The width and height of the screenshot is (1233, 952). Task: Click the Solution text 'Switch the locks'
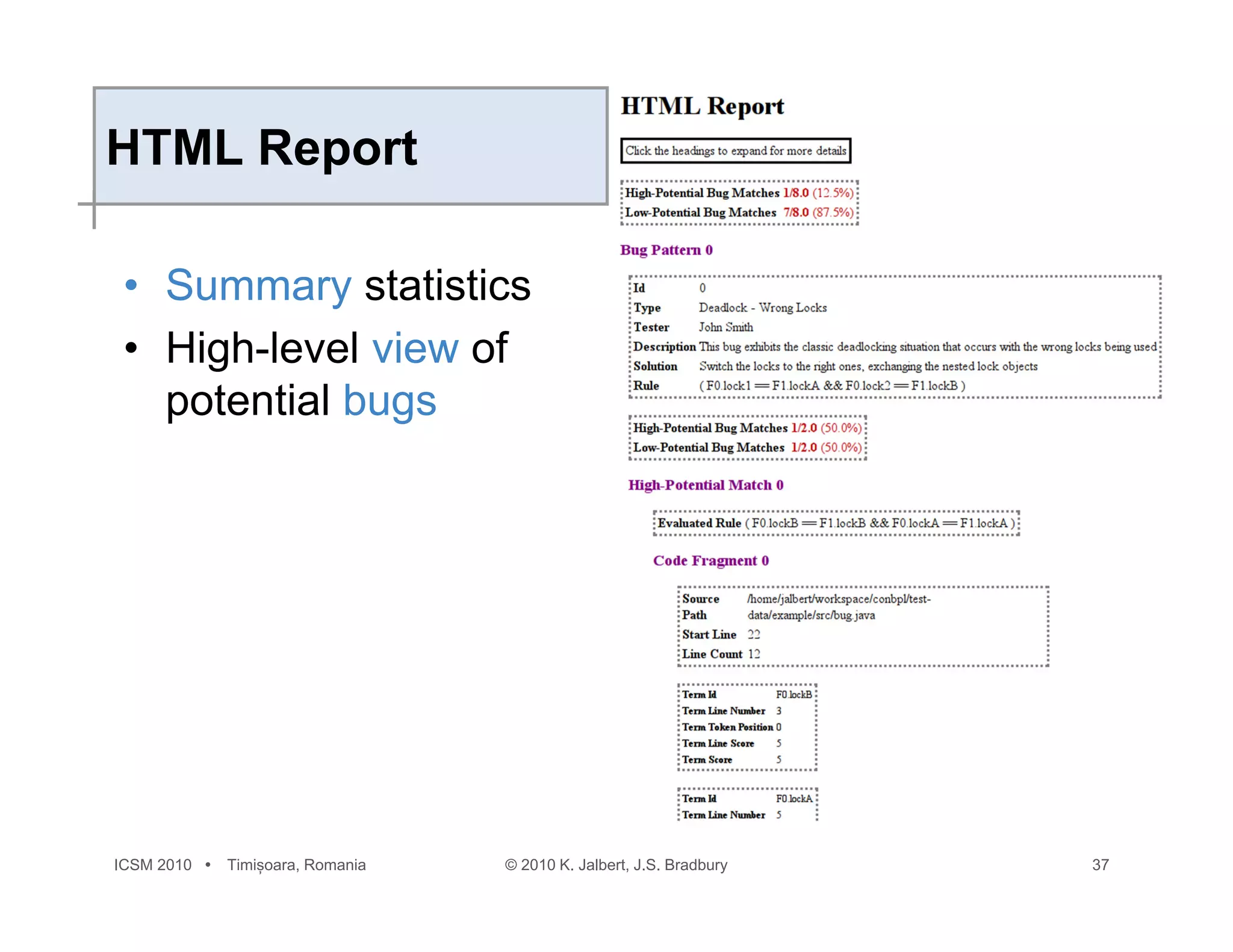[x=868, y=366]
